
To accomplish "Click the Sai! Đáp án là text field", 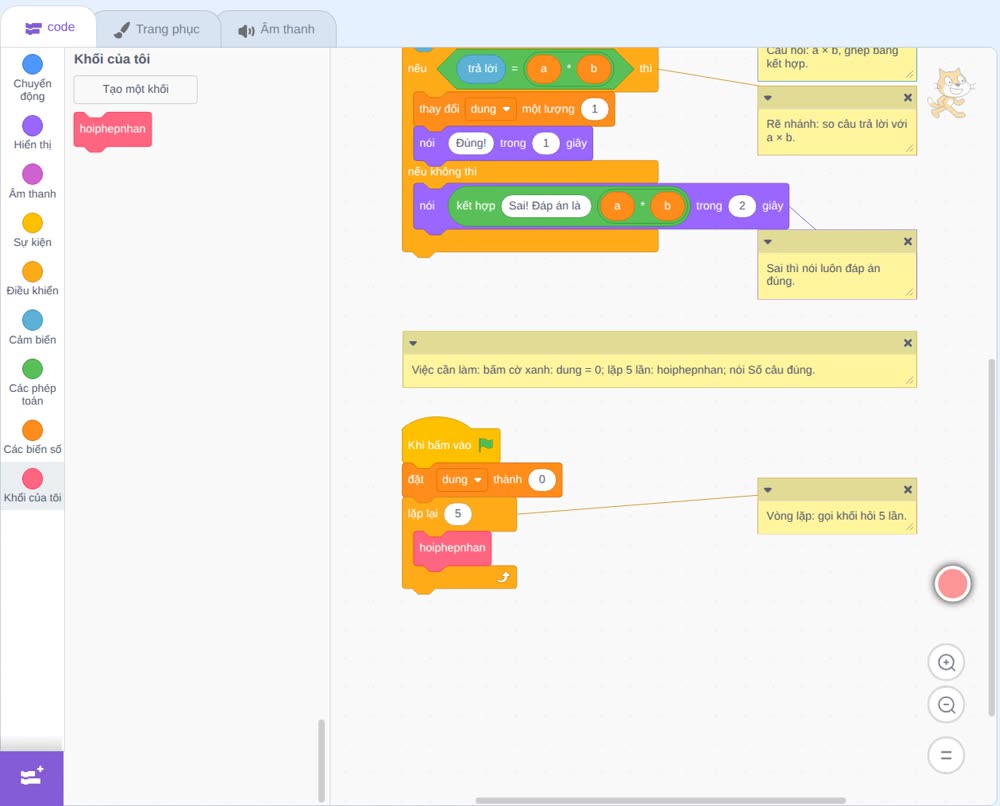I will (x=545, y=205).
